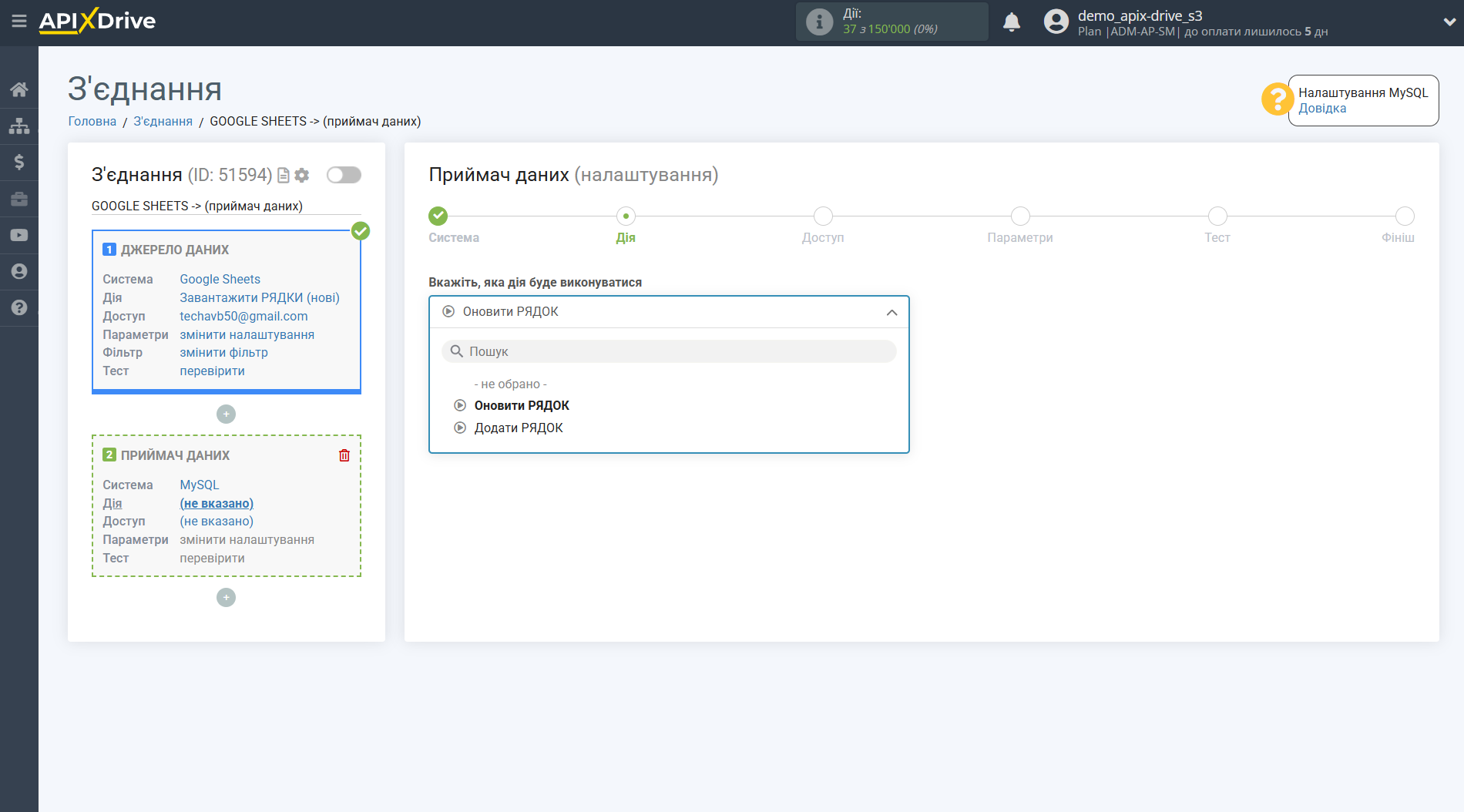Open the notifications bell
This screenshot has width=1464, height=812.
[1012, 22]
